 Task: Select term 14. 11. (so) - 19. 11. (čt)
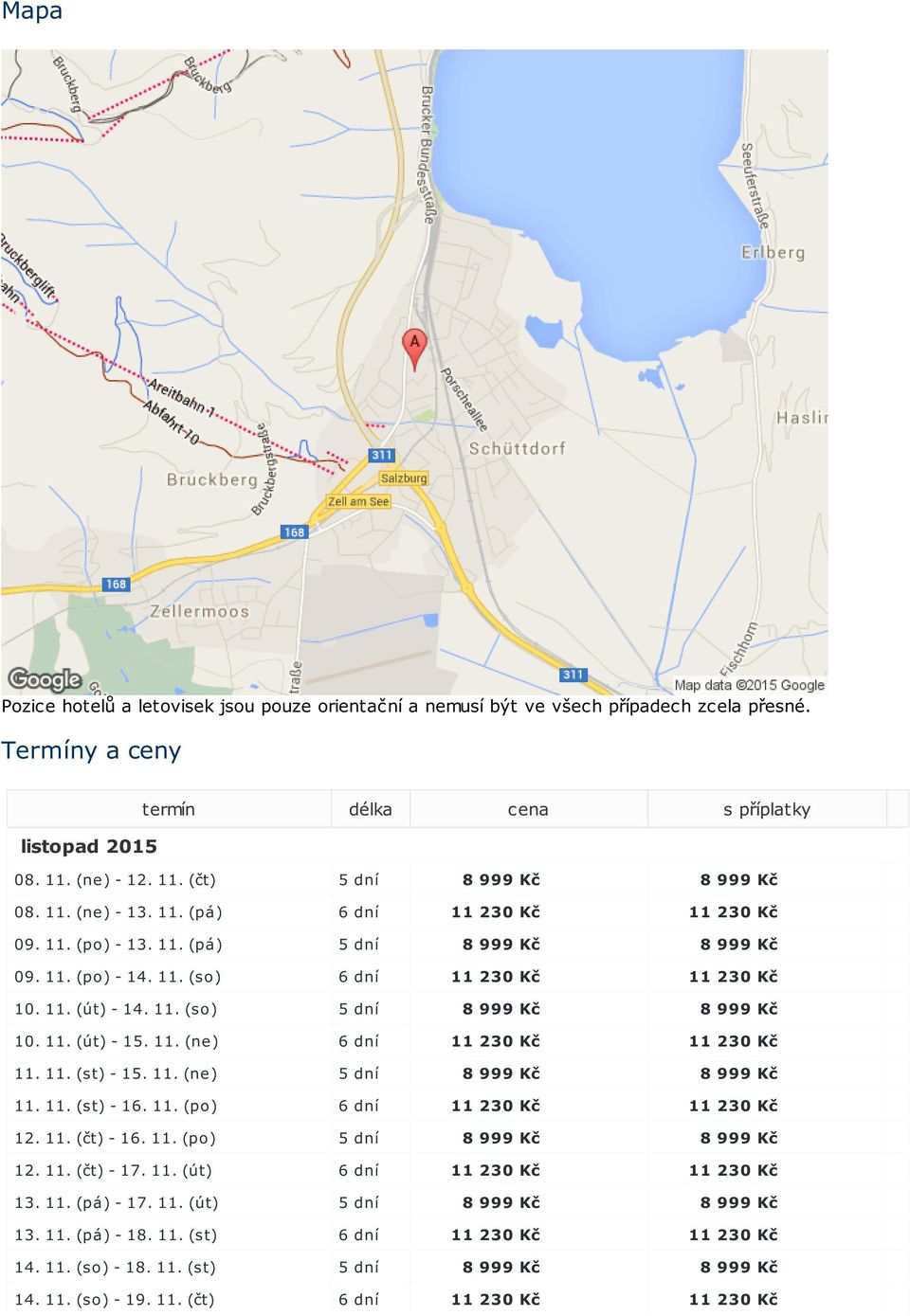pos(115,1299)
